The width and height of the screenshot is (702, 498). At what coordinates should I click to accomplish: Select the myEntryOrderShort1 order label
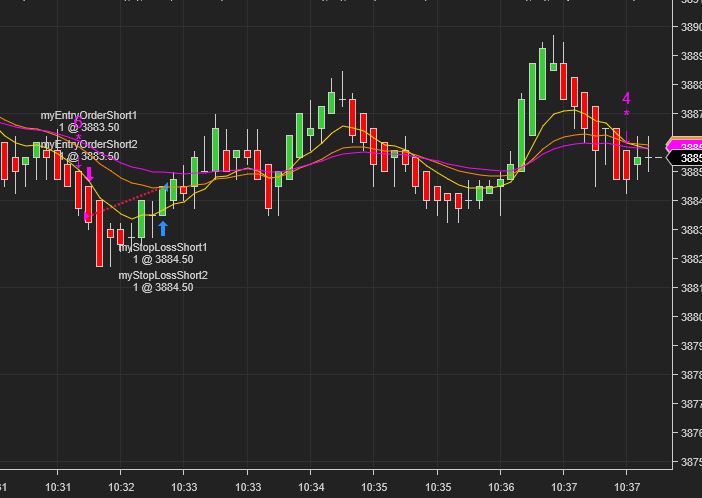(89, 116)
